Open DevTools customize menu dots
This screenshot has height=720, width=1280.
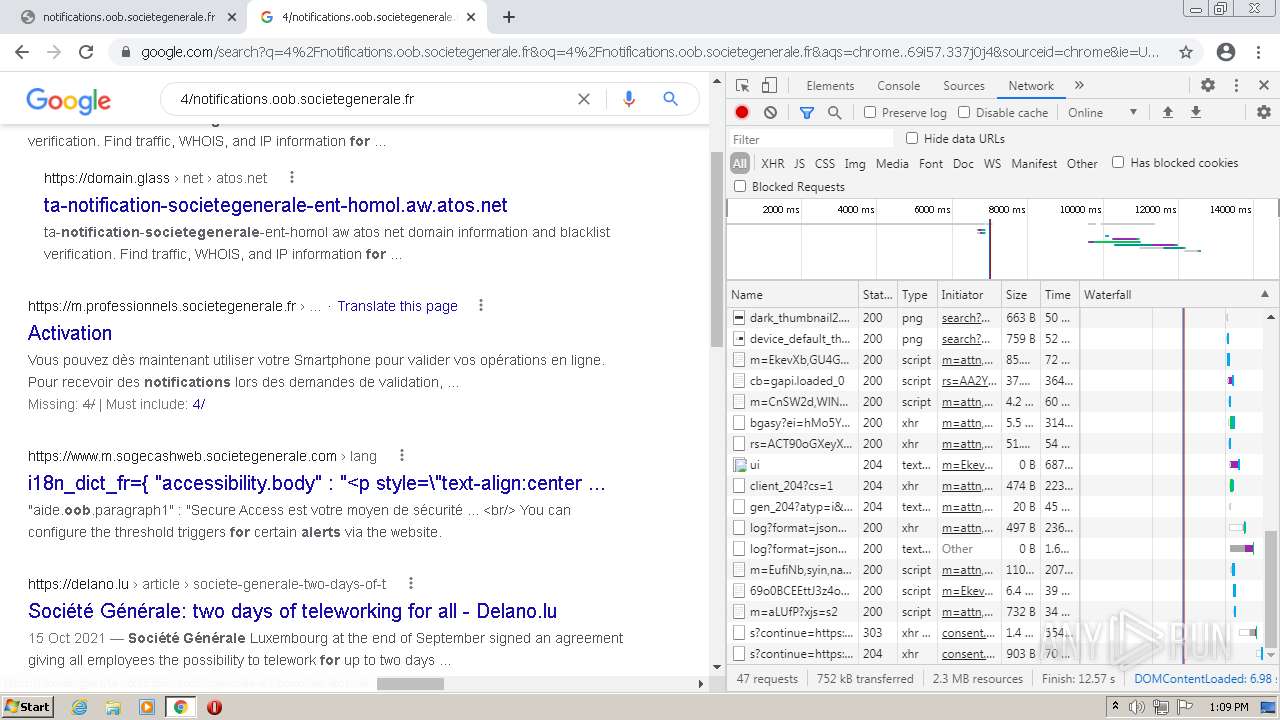1237,86
